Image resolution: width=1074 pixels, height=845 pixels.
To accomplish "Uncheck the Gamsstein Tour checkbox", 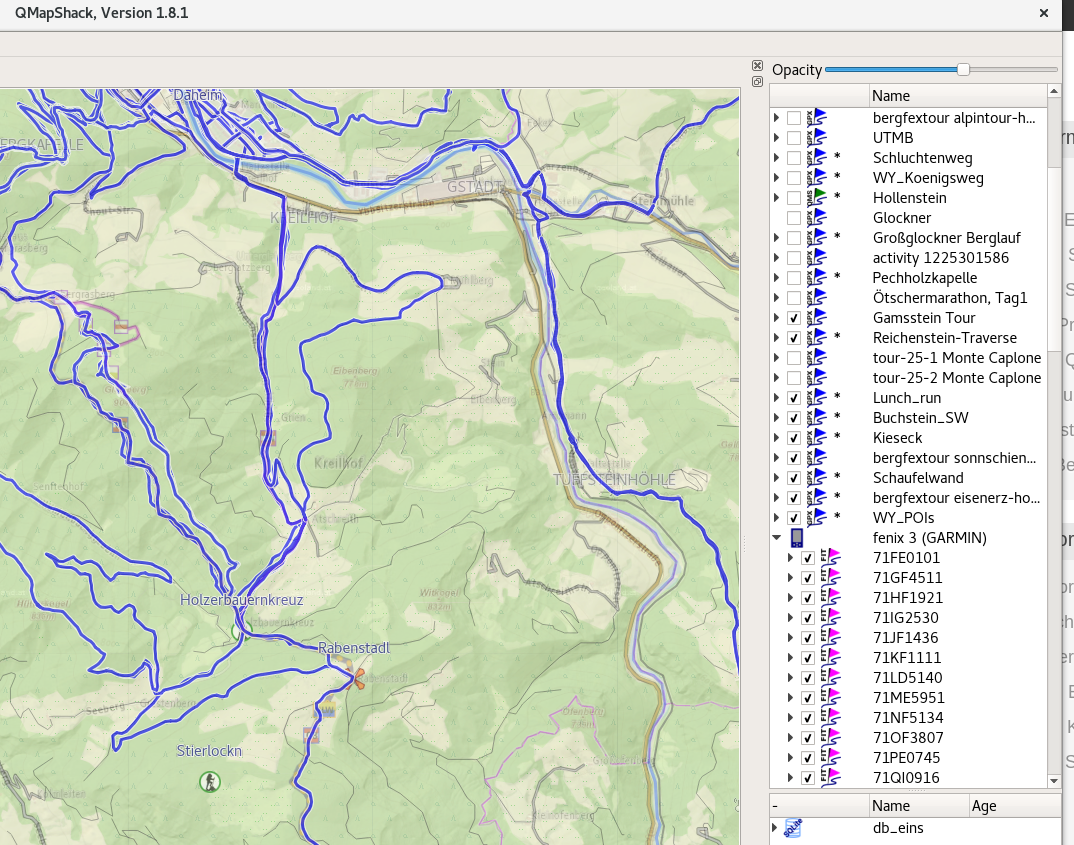I will tap(794, 318).
